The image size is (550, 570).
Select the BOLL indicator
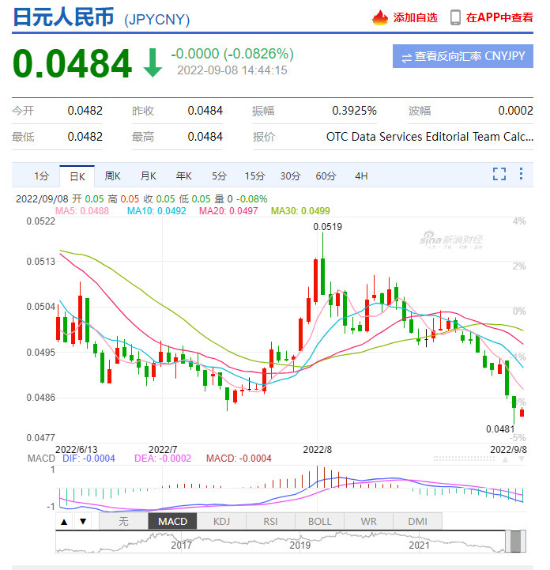tap(320, 522)
